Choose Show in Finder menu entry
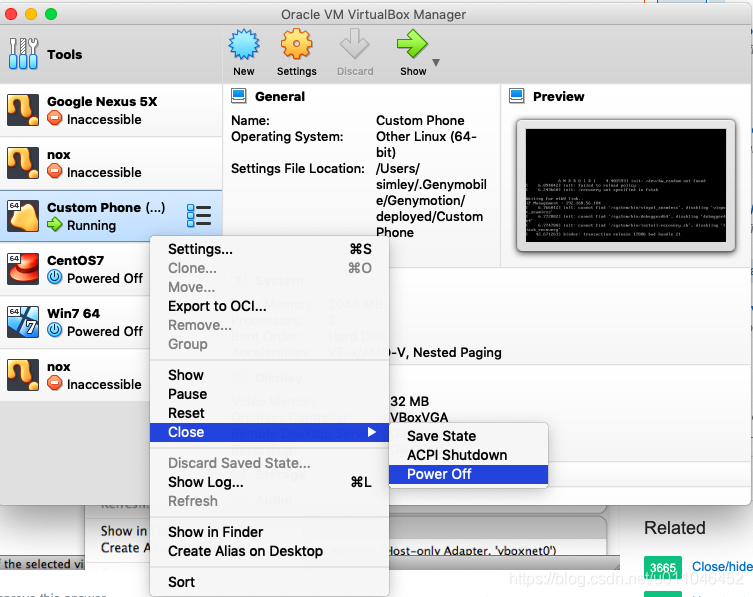Image resolution: width=753 pixels, height=597 pixels. click(269, 532)
